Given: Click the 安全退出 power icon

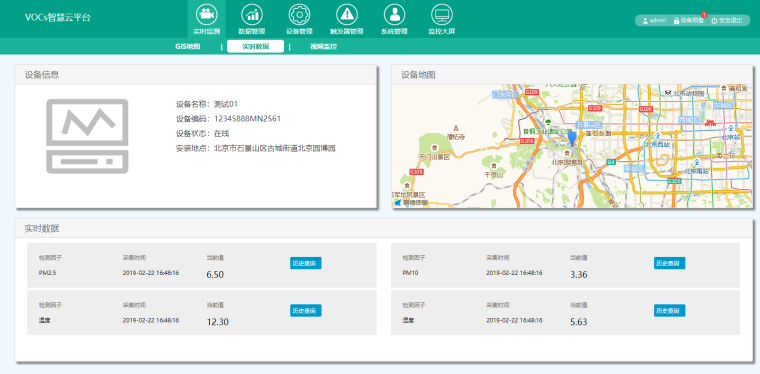Looking at the screenshot, I should [714, 21].
